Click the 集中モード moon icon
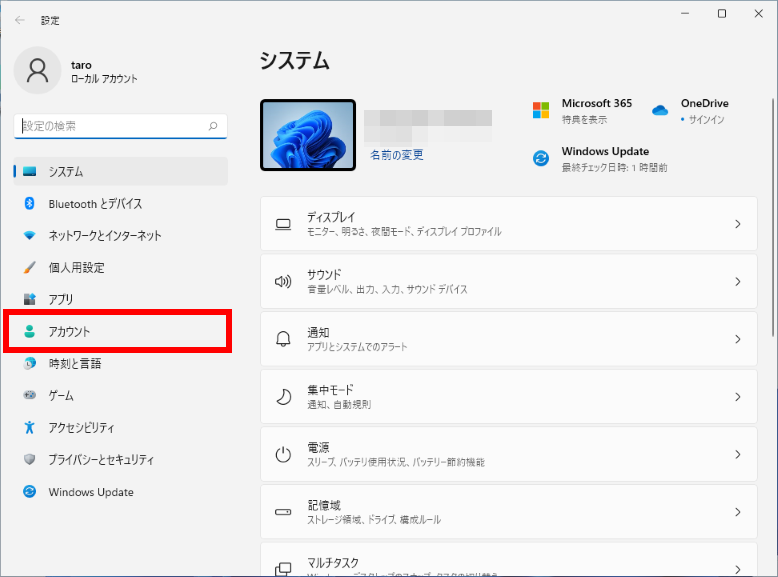Viewport: 778px width, 577px height. pos(283,397)
